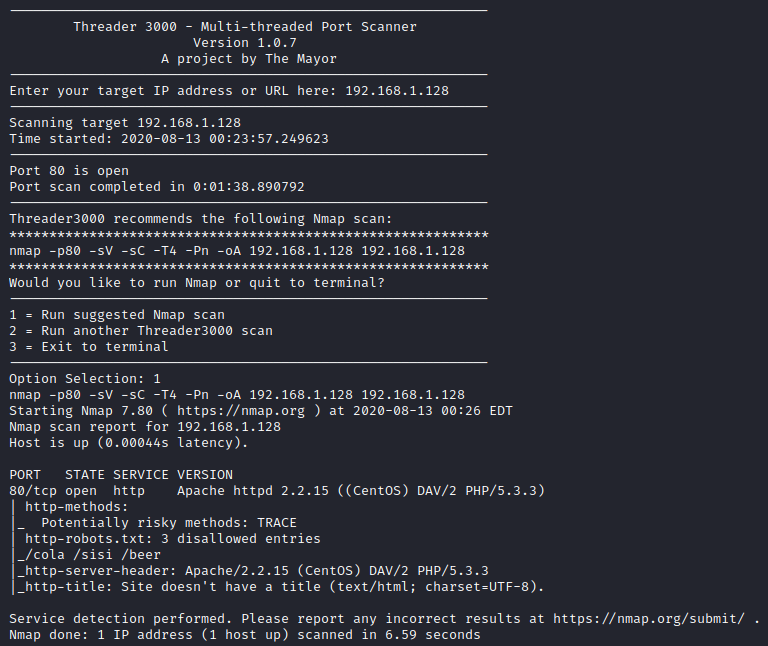Open the https://nmap.org/submit/ report link
Image resolution: width=768 pixels, height=646 pixels.
649,619
